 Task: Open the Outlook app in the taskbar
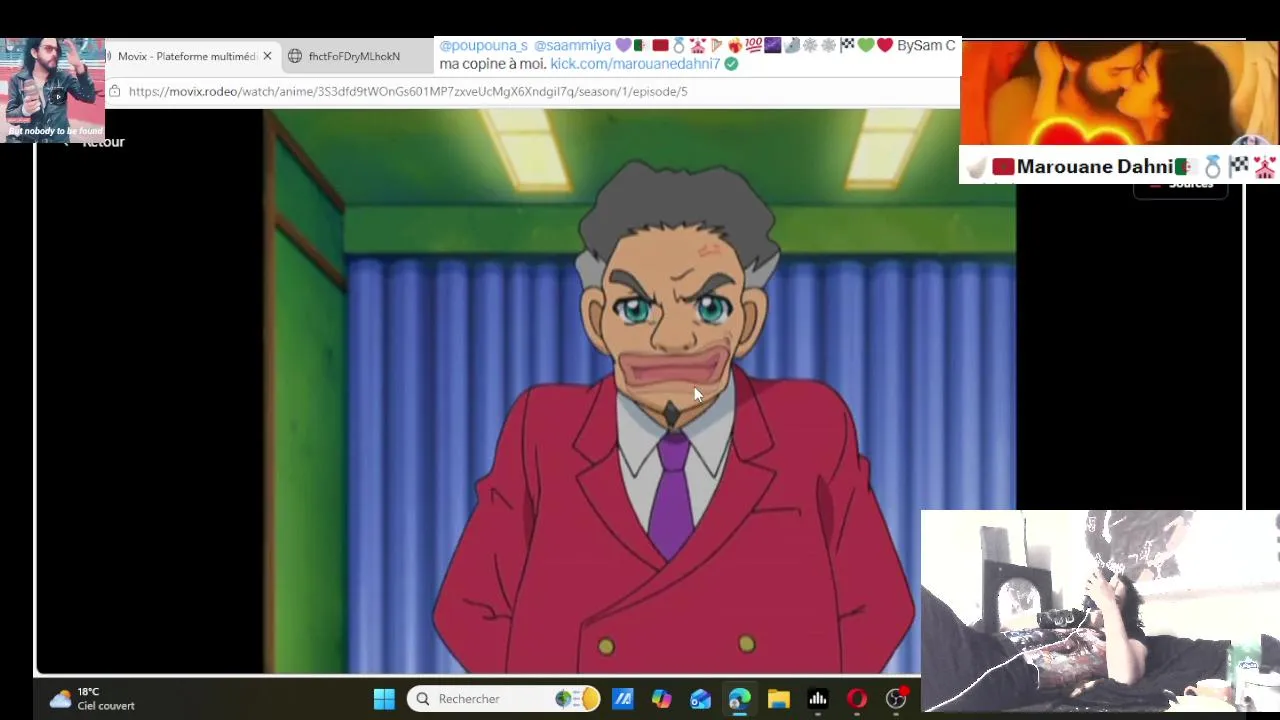tap(700, 699)
